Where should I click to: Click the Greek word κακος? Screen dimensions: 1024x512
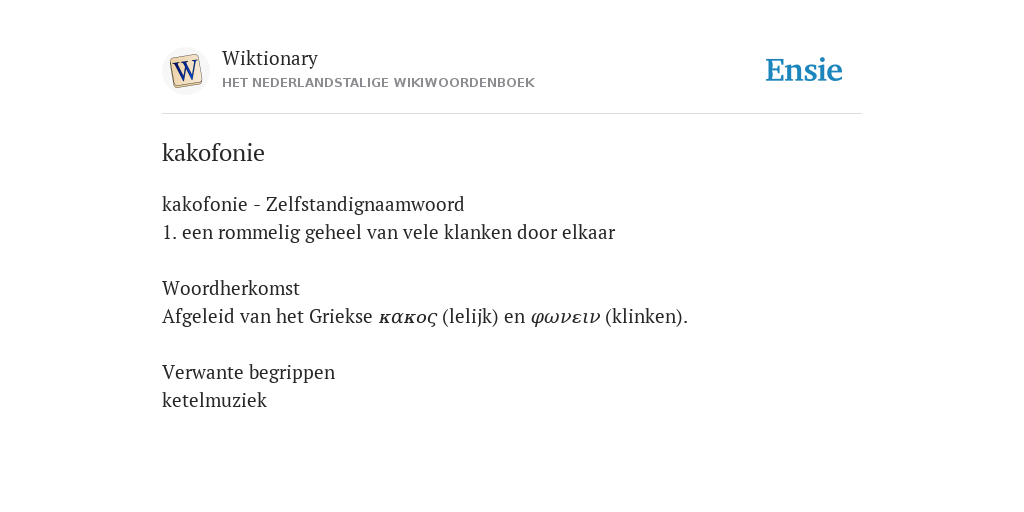tap(408, 317)
